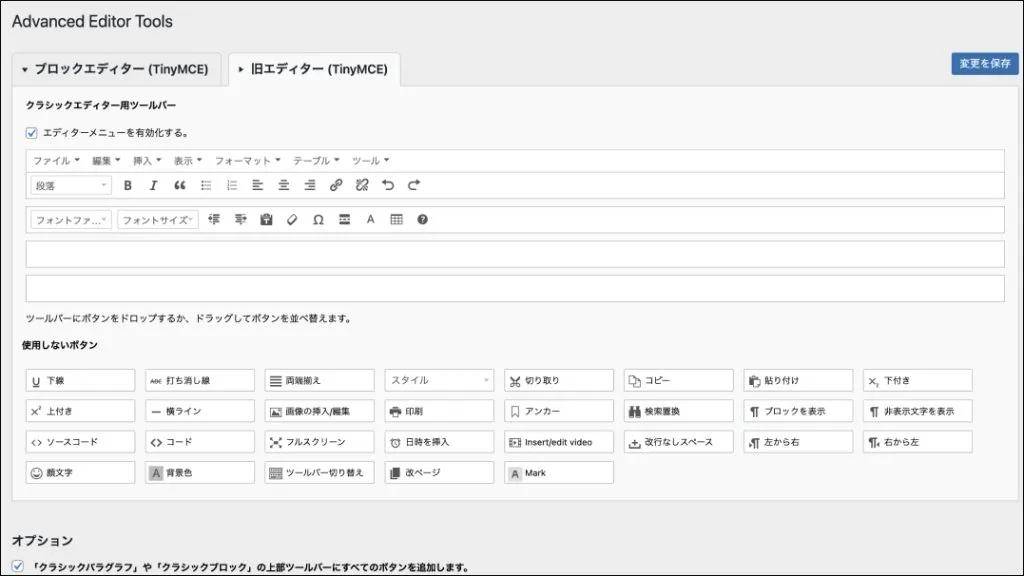Screen dimensions: 1024x576
Task: Open the フォントサイズ font size dropdown
Action: point(158,220)
